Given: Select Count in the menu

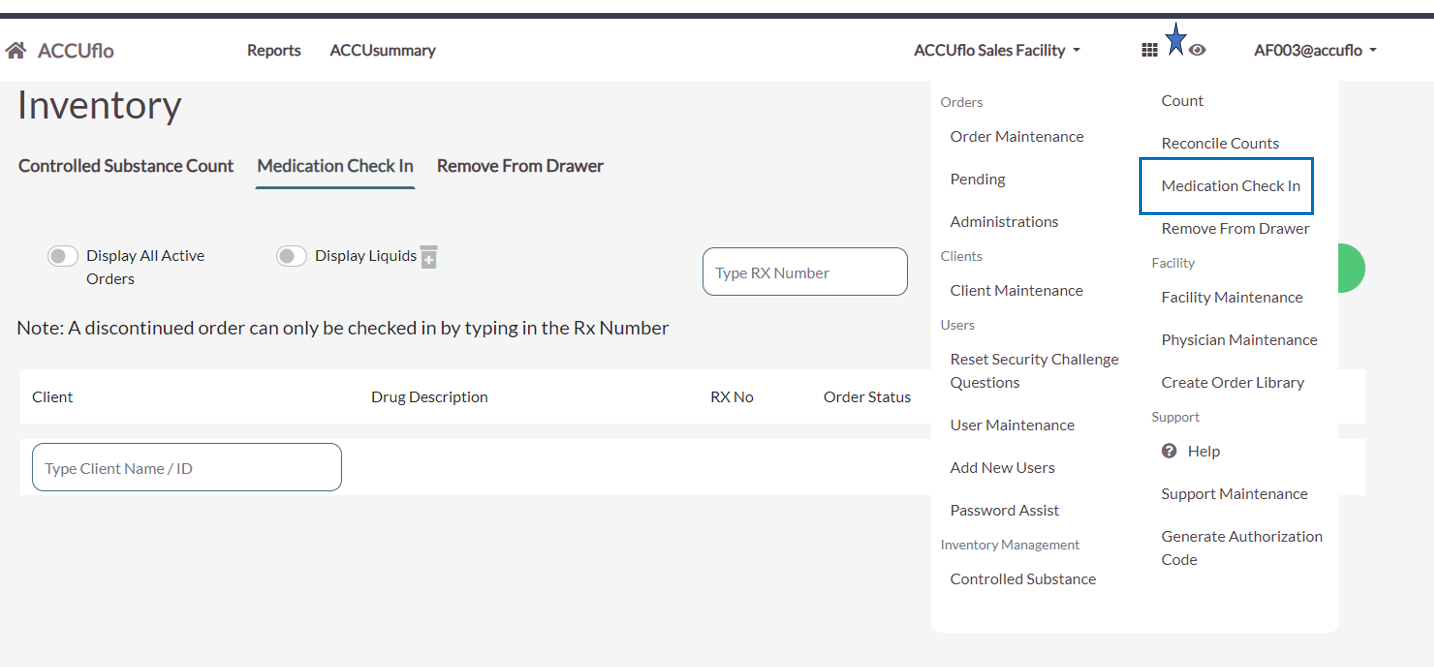Looking at the screenshot, I should coord(1182,101).
